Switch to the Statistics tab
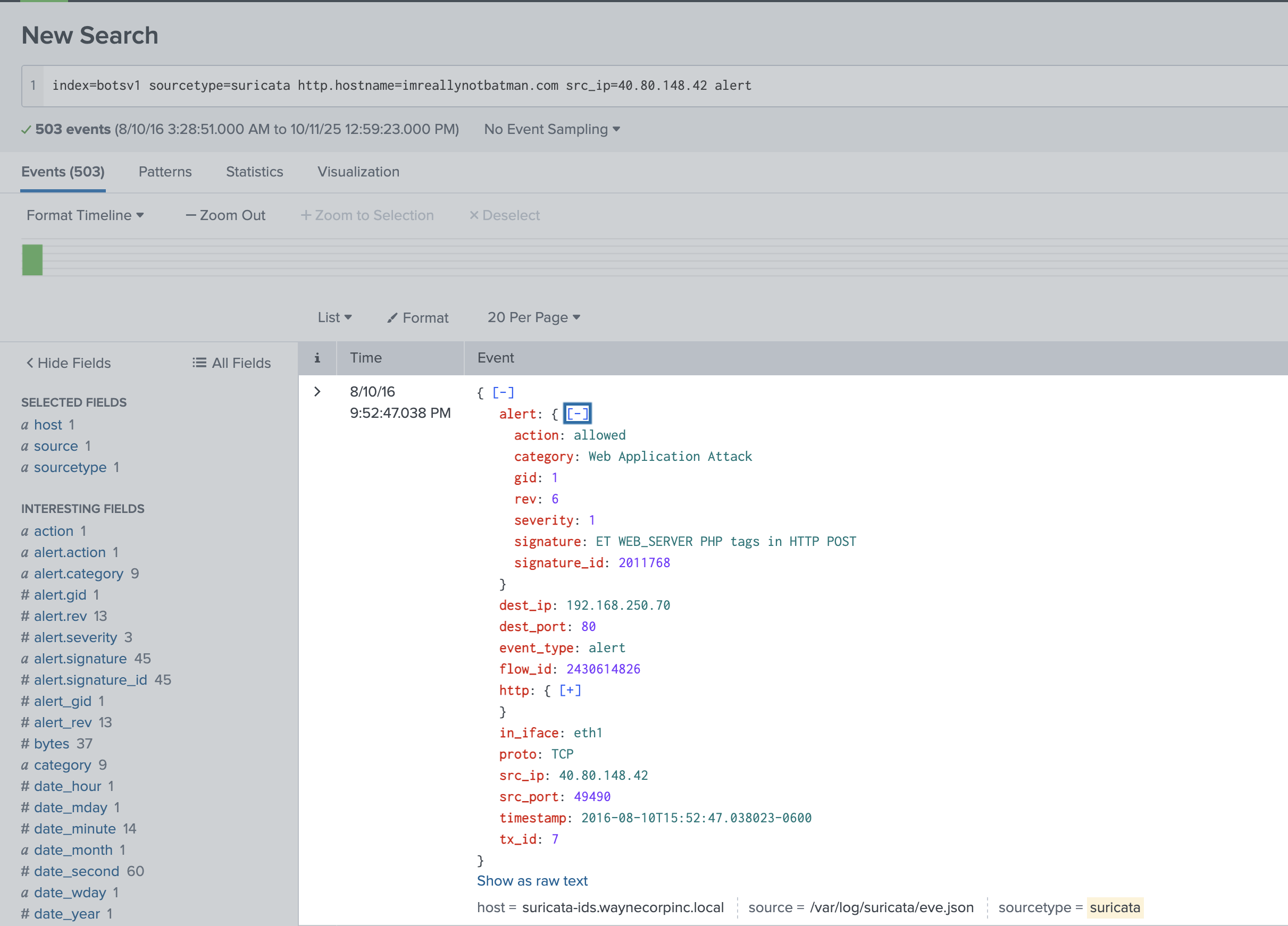Screen dimensions: 1288x926 254,172
